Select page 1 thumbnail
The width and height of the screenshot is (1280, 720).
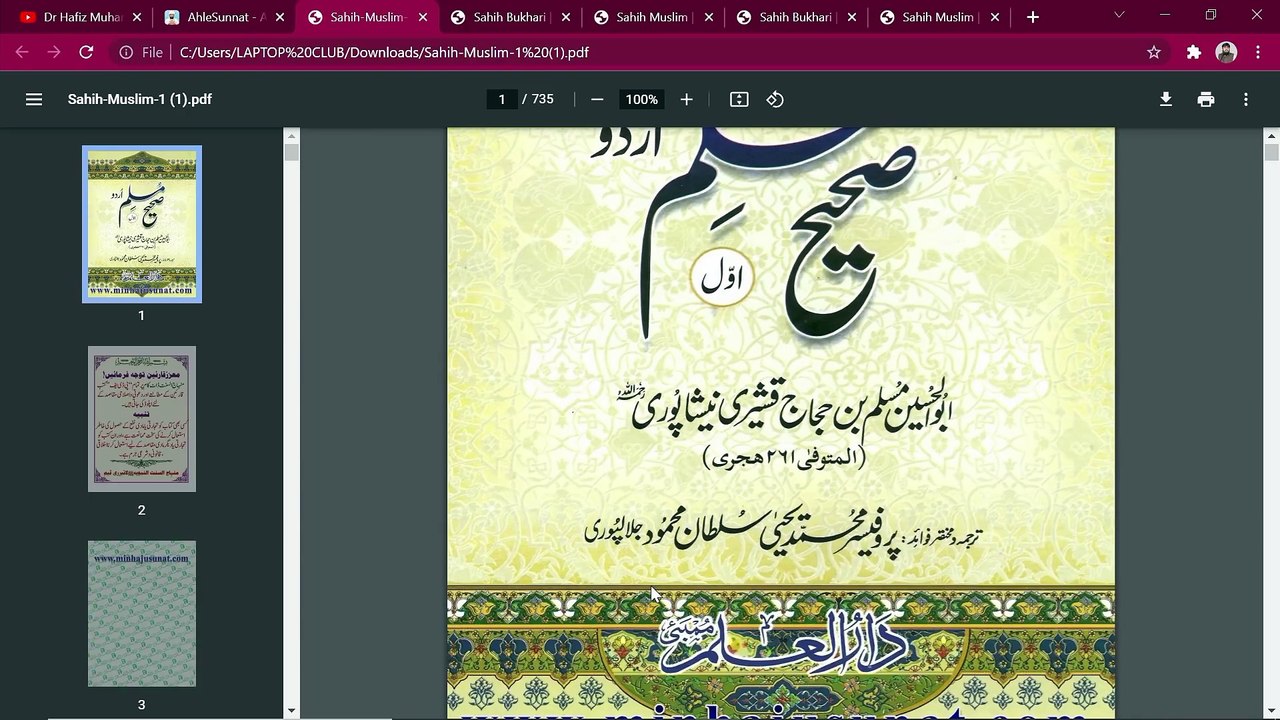click(x=142, y=224)
